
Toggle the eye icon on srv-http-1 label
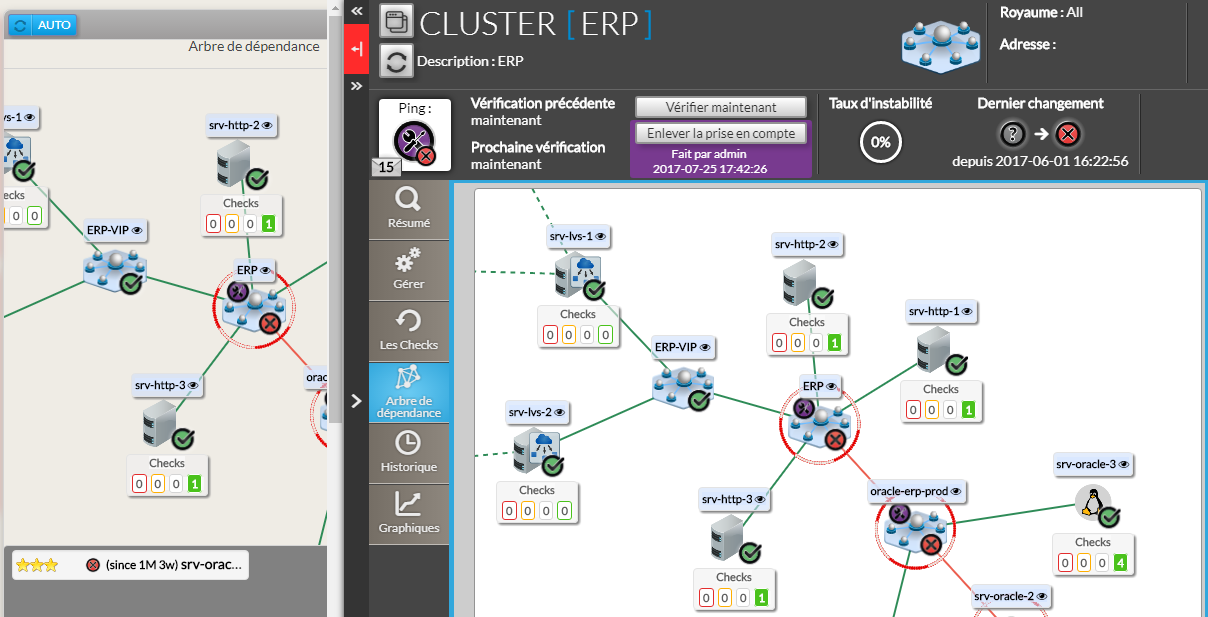tap(966, 312)
